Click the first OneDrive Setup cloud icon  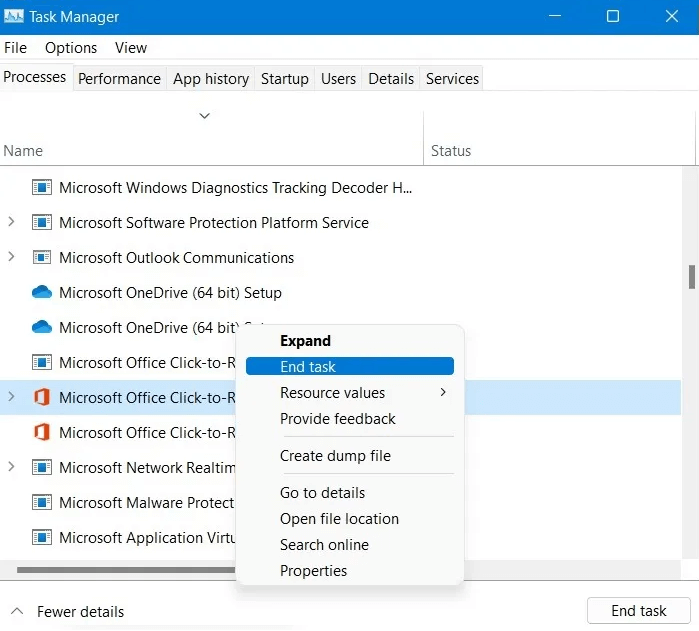tap(42, 293)
